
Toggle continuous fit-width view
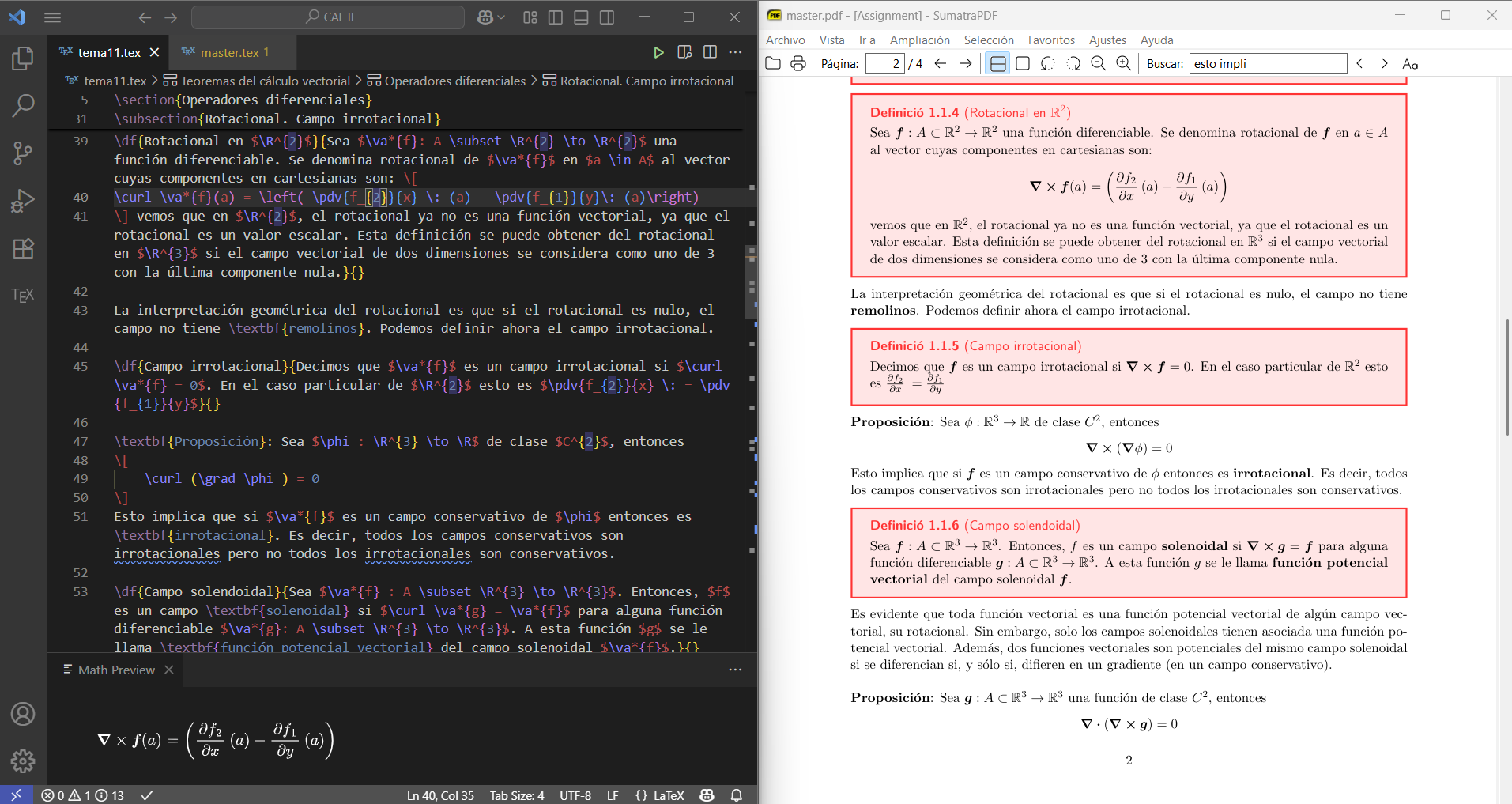998,63
